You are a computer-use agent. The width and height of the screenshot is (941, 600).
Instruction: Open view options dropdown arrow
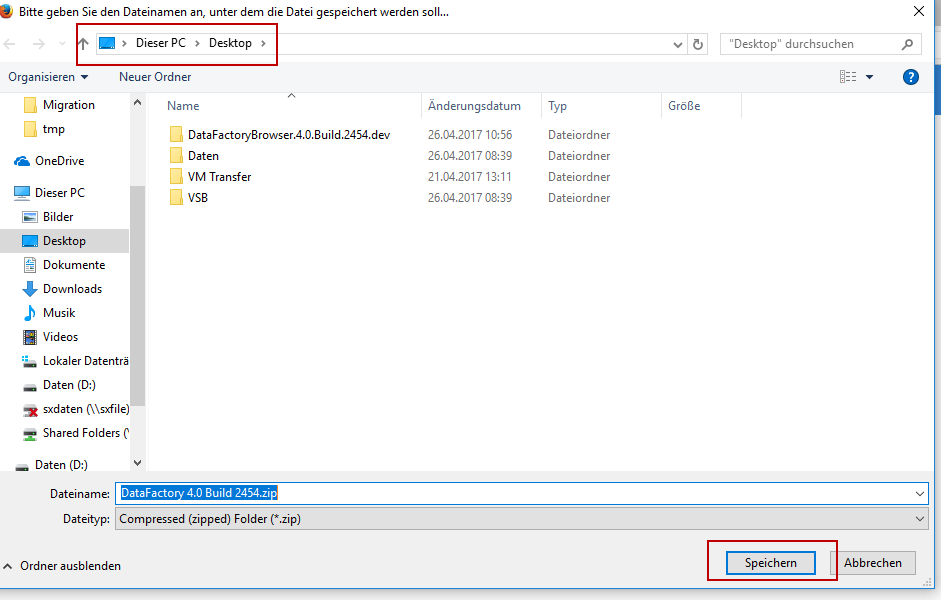pos(870,77)
